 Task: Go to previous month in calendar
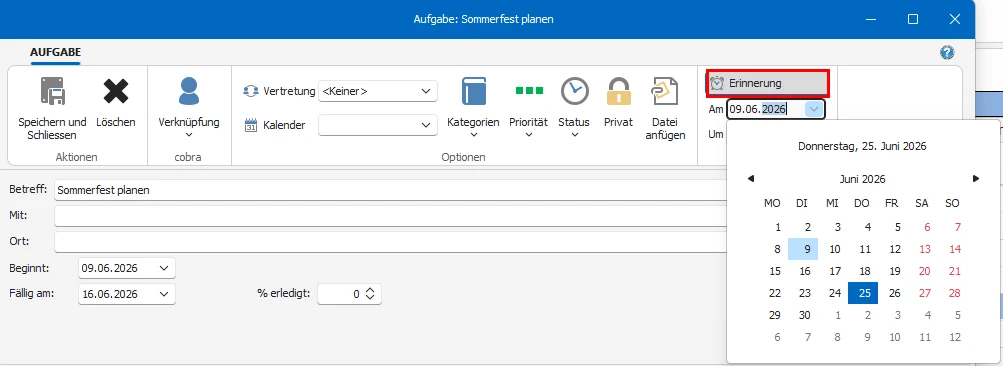pos(751,179)
